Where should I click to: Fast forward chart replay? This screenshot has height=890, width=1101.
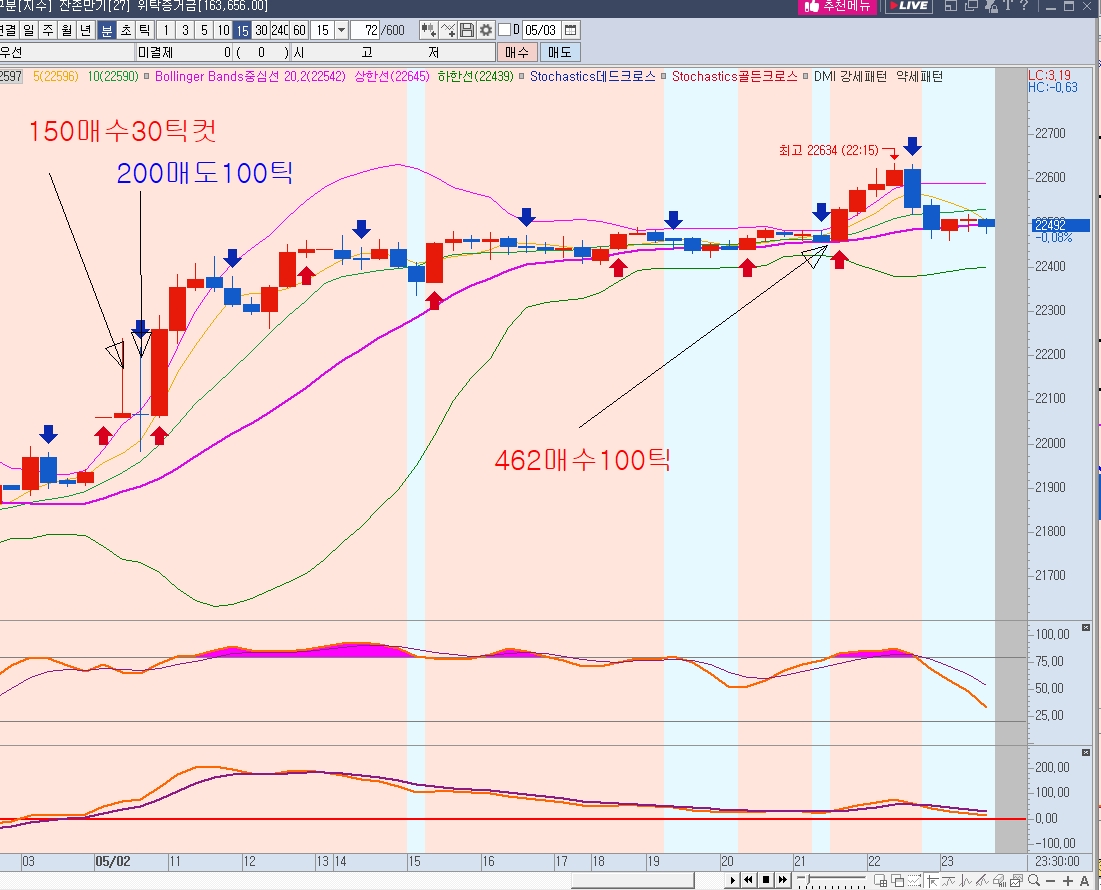[x=784, y=880]
